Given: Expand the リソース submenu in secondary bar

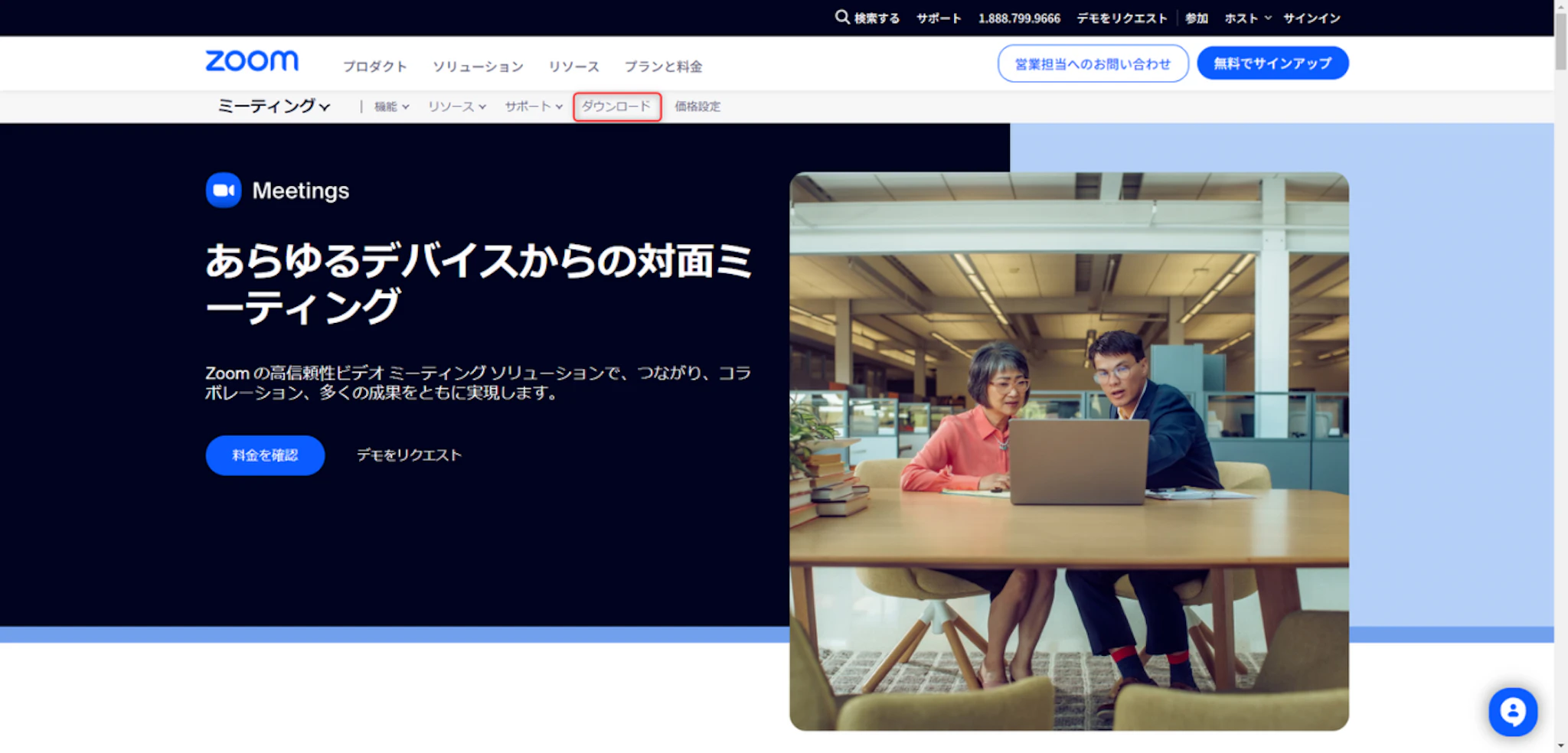Looking at the screenshot, I should [x=456, y=106].
